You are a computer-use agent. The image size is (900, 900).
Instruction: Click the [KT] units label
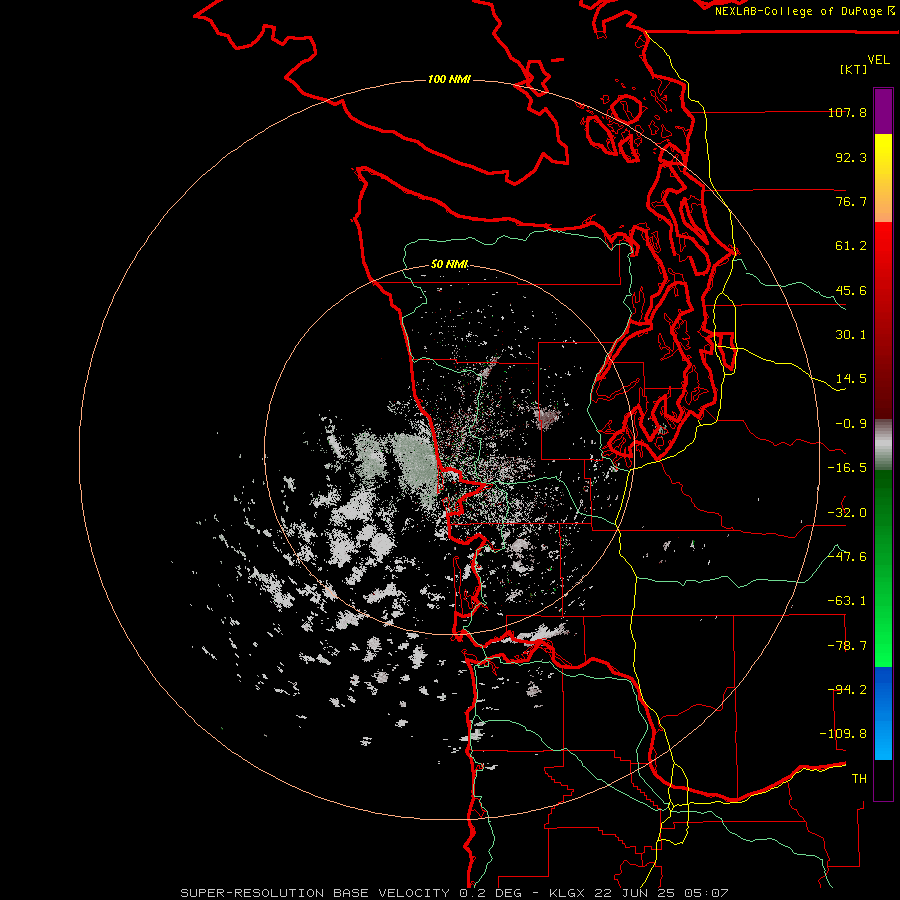pyautogui.click(x=854, y=69)
